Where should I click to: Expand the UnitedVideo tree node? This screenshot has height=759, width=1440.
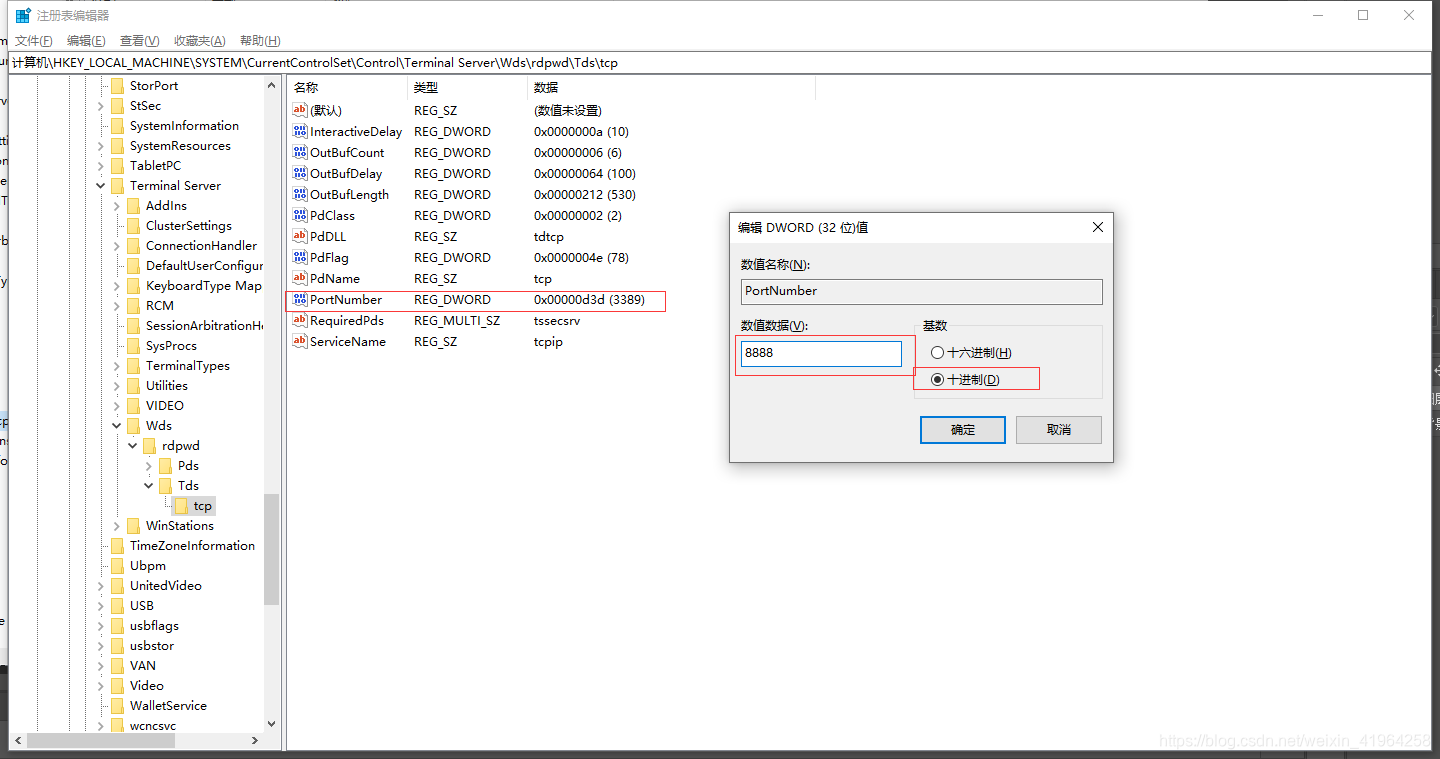pyautogui.click(x=101, y=585)
